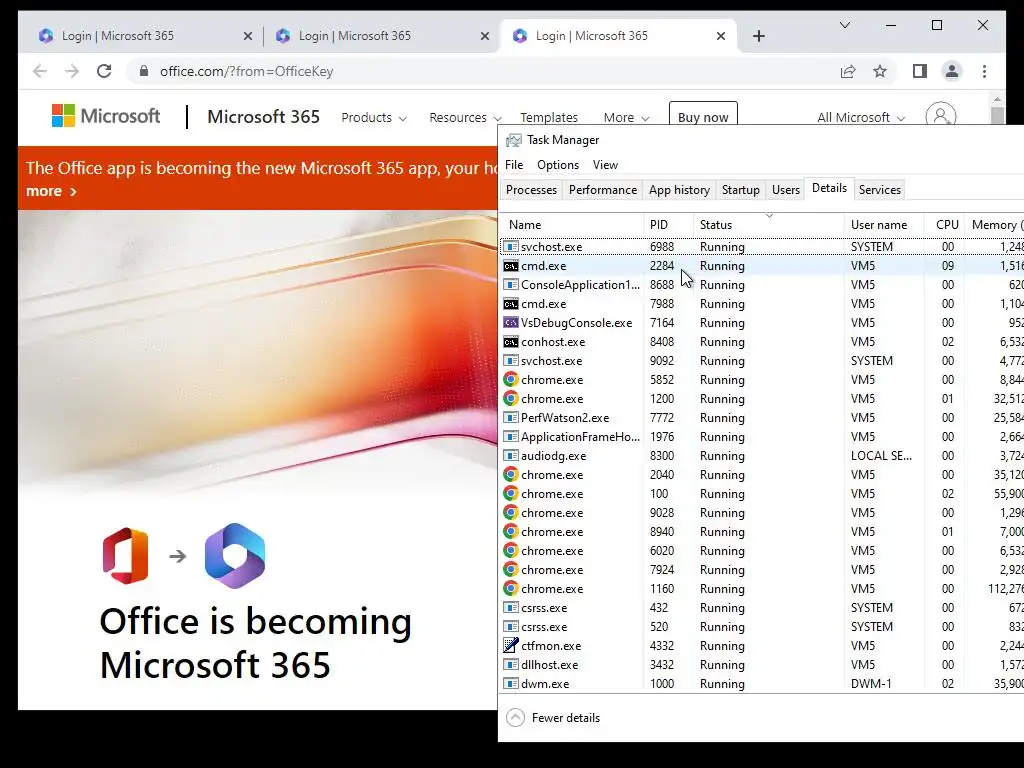The height and width of the screenshot is (768, 1024).
Task: Close the first Login | Microsoft 365 tab
Action: pos(248,36)
